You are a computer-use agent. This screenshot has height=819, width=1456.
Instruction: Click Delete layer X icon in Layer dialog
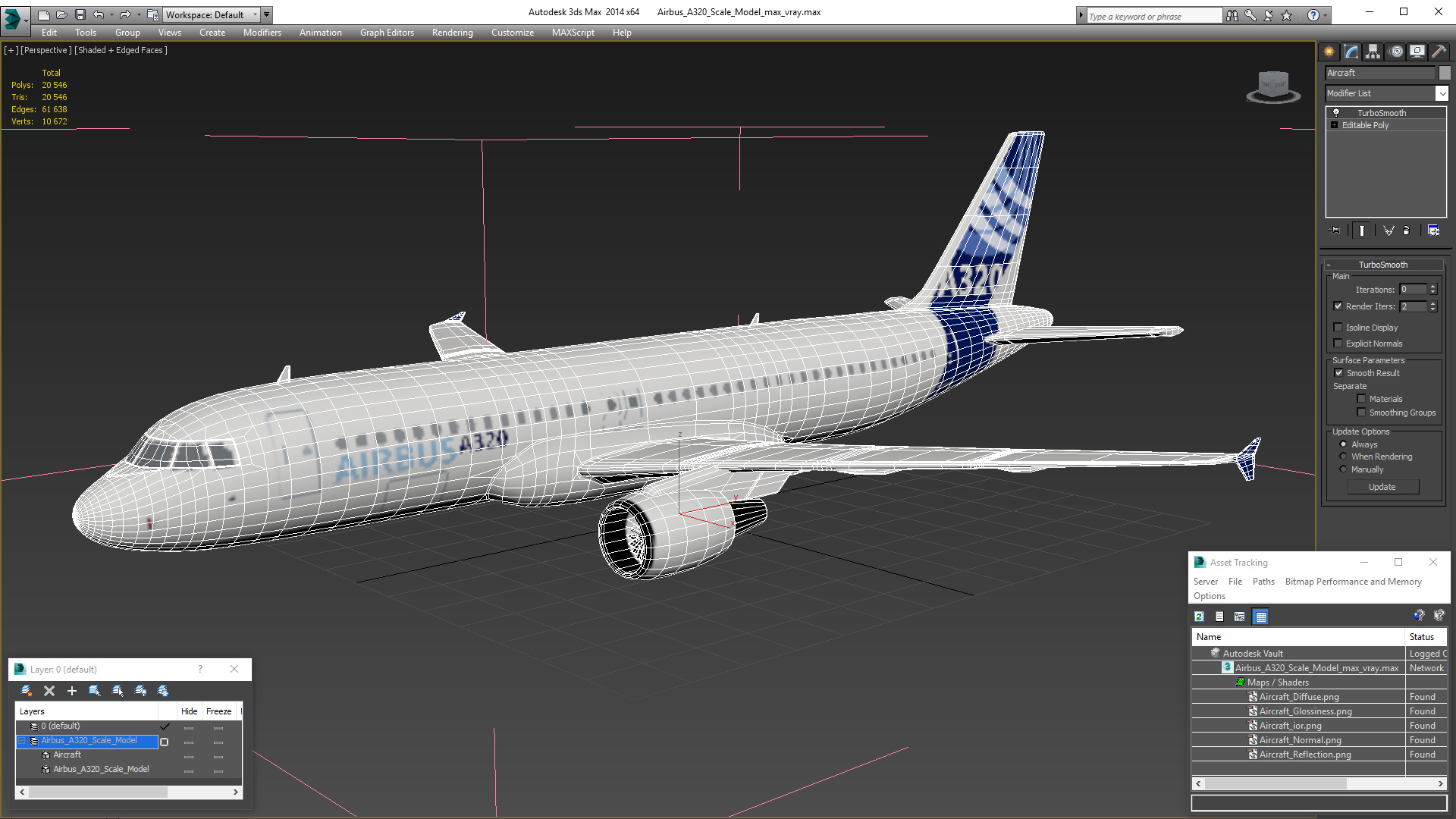click(x=49, y=691)
